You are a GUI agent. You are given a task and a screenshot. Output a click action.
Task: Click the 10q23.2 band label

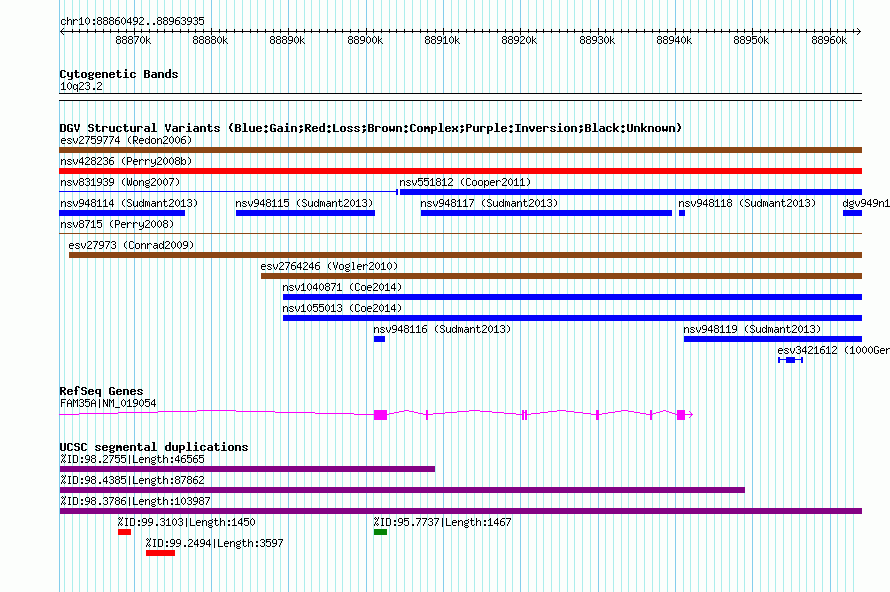pos(81,86)
